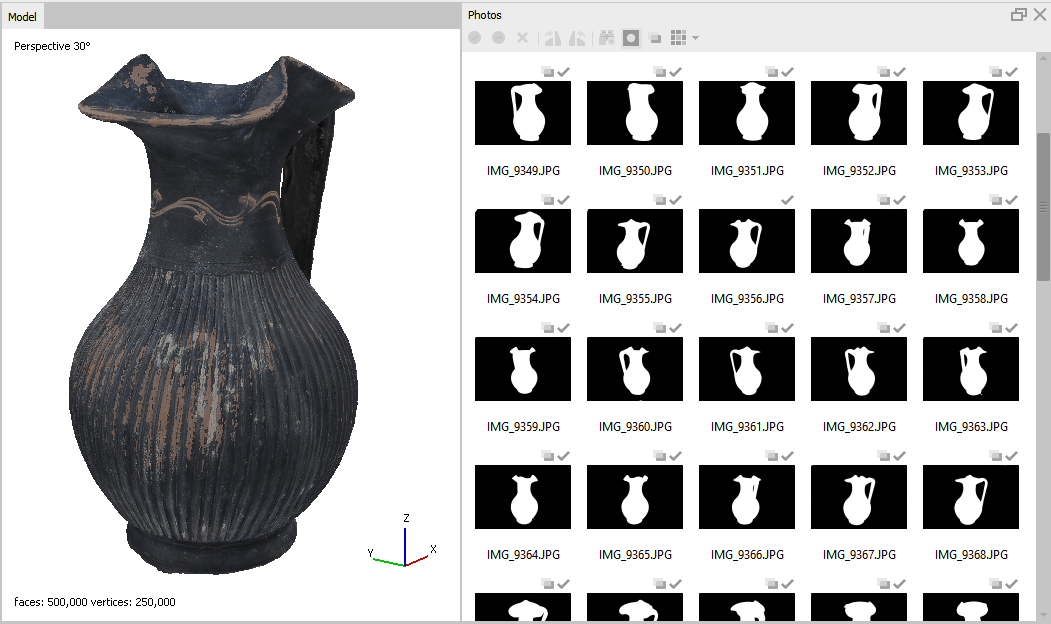Viewport: 1051px width, 624px height.
Task: Click the mask indicator icon above IMG_9349.JPG
Action: click(548, 72)
